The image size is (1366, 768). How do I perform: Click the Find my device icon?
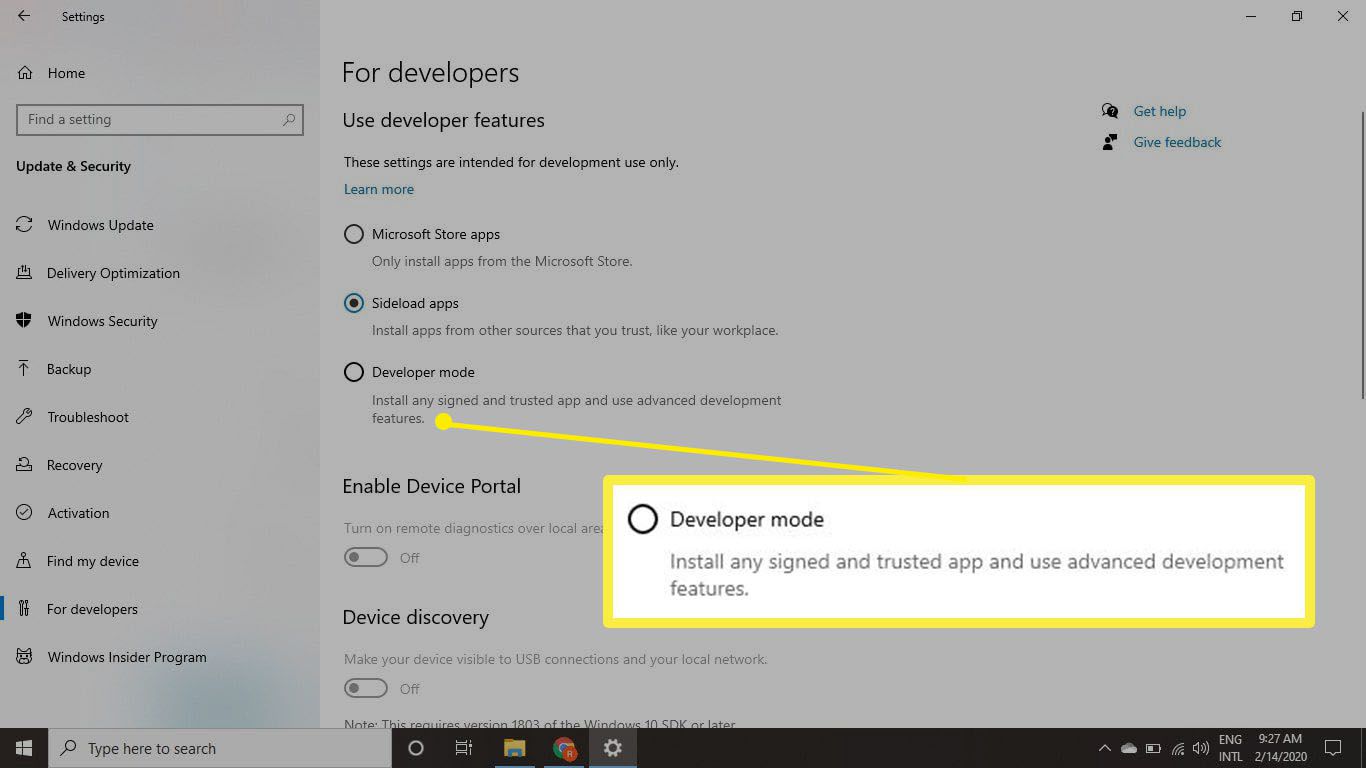[25, 561]
